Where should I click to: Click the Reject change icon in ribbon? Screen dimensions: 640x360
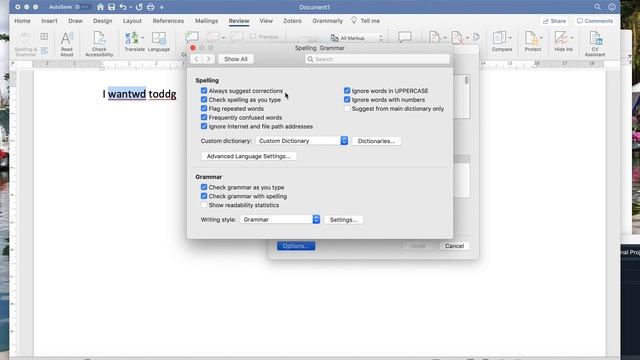tap(458, 38)
